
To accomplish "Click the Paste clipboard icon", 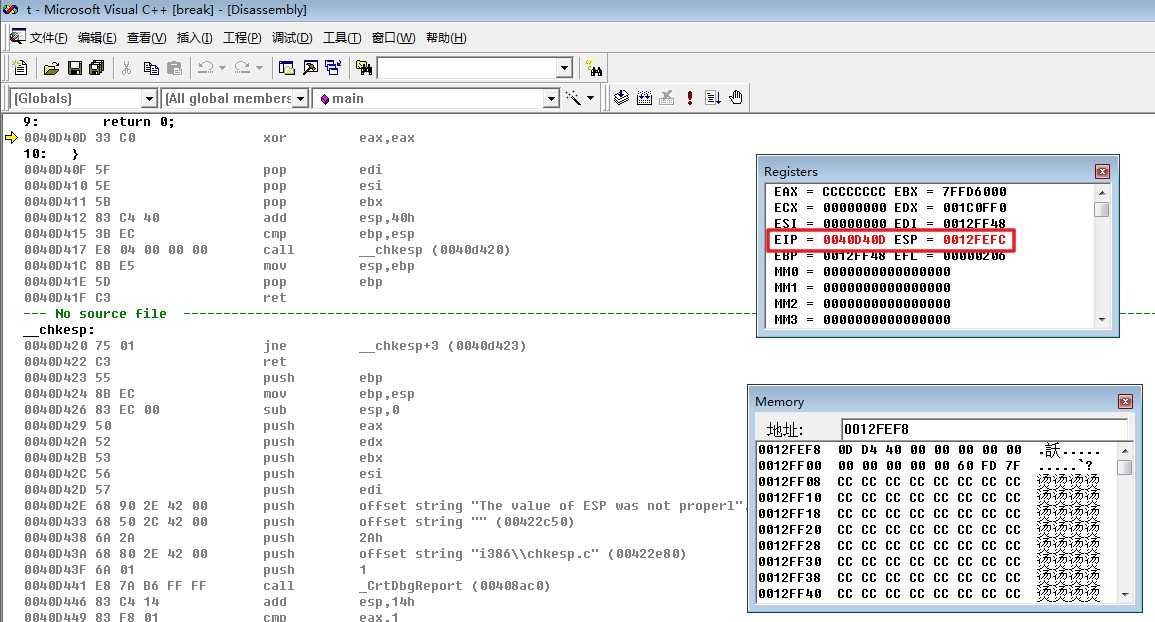I will pos(175,69).
